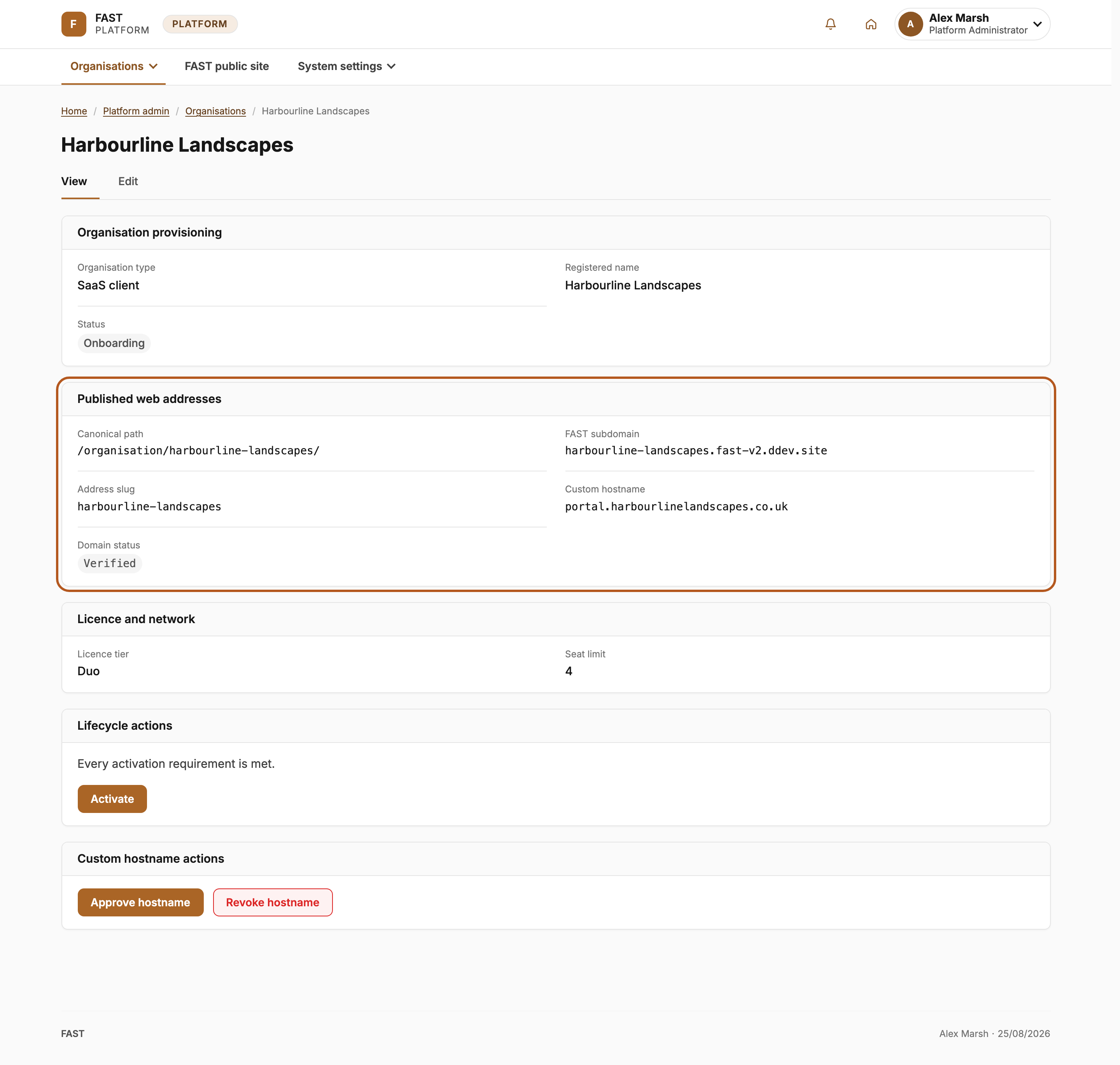The image size is (1120, 1065).
Task: Open FAST public site nav item
Action: (226, 67)
